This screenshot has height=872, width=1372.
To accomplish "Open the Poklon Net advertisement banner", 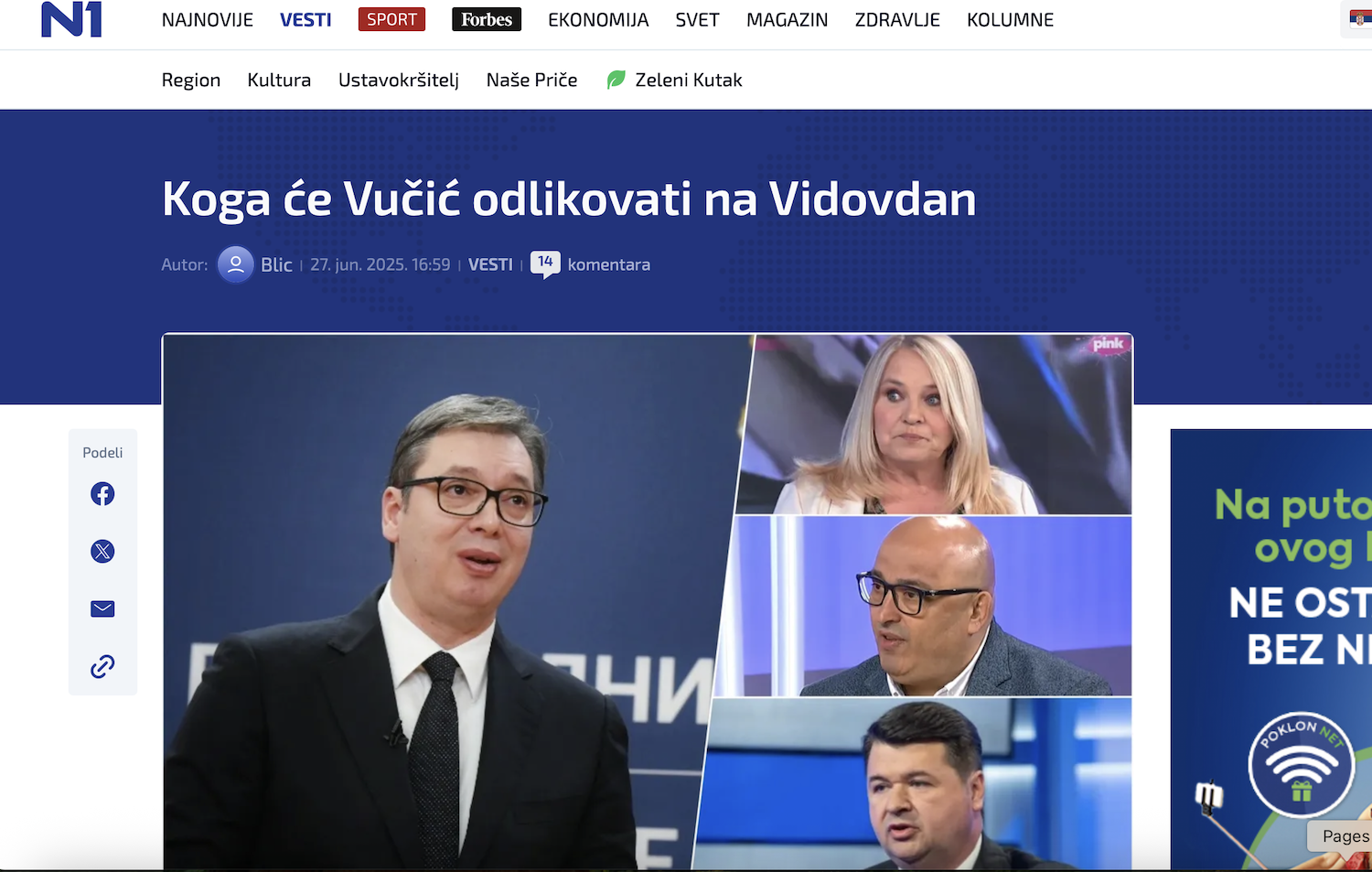I will click(1271, 650).
